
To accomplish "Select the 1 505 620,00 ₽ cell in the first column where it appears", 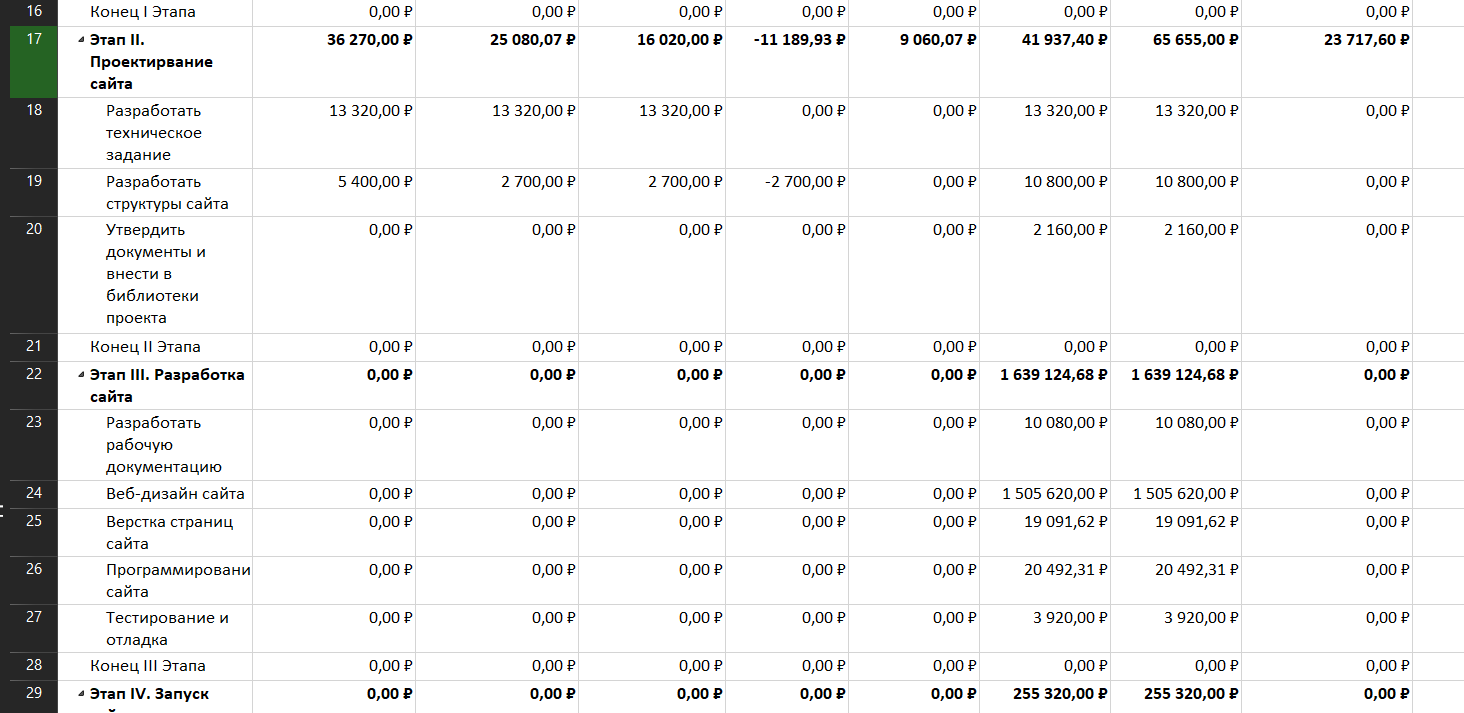I will (1055, 494).
